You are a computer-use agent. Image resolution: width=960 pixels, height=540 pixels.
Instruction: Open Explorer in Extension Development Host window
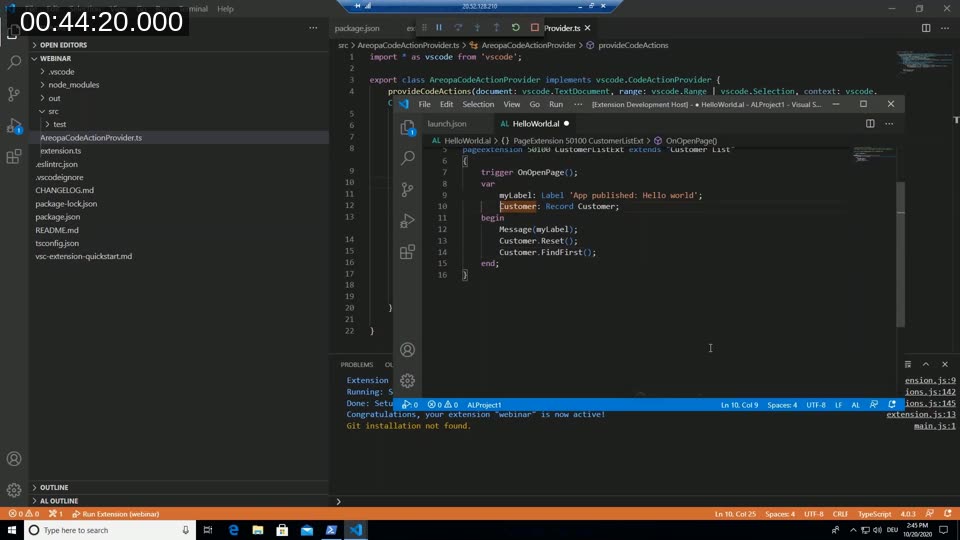[408, 127]
